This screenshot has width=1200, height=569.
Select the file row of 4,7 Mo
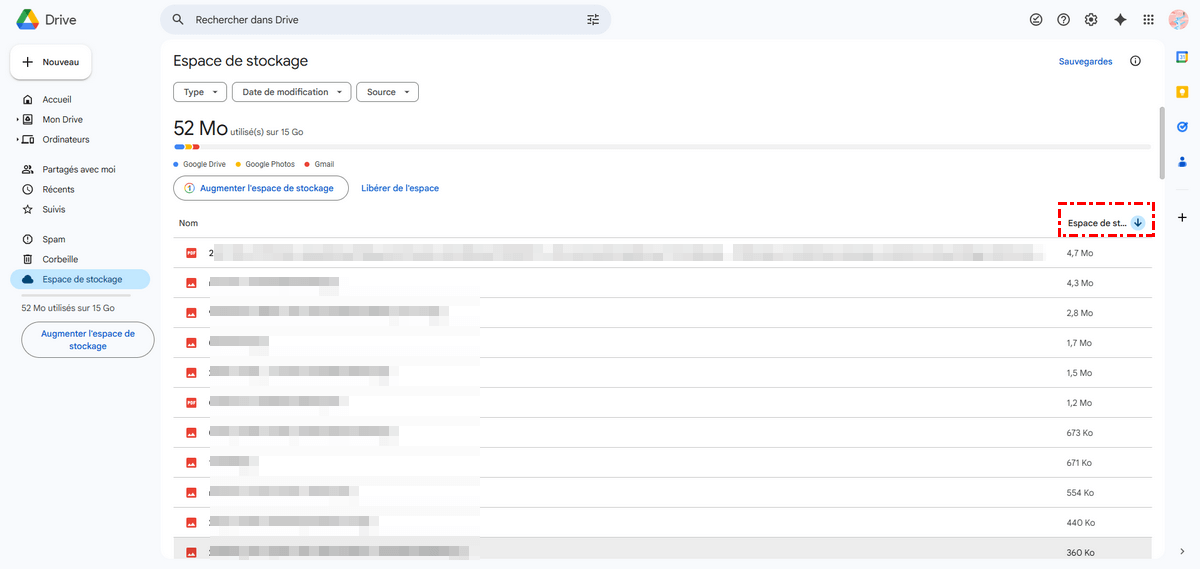(x=662, y=253)
